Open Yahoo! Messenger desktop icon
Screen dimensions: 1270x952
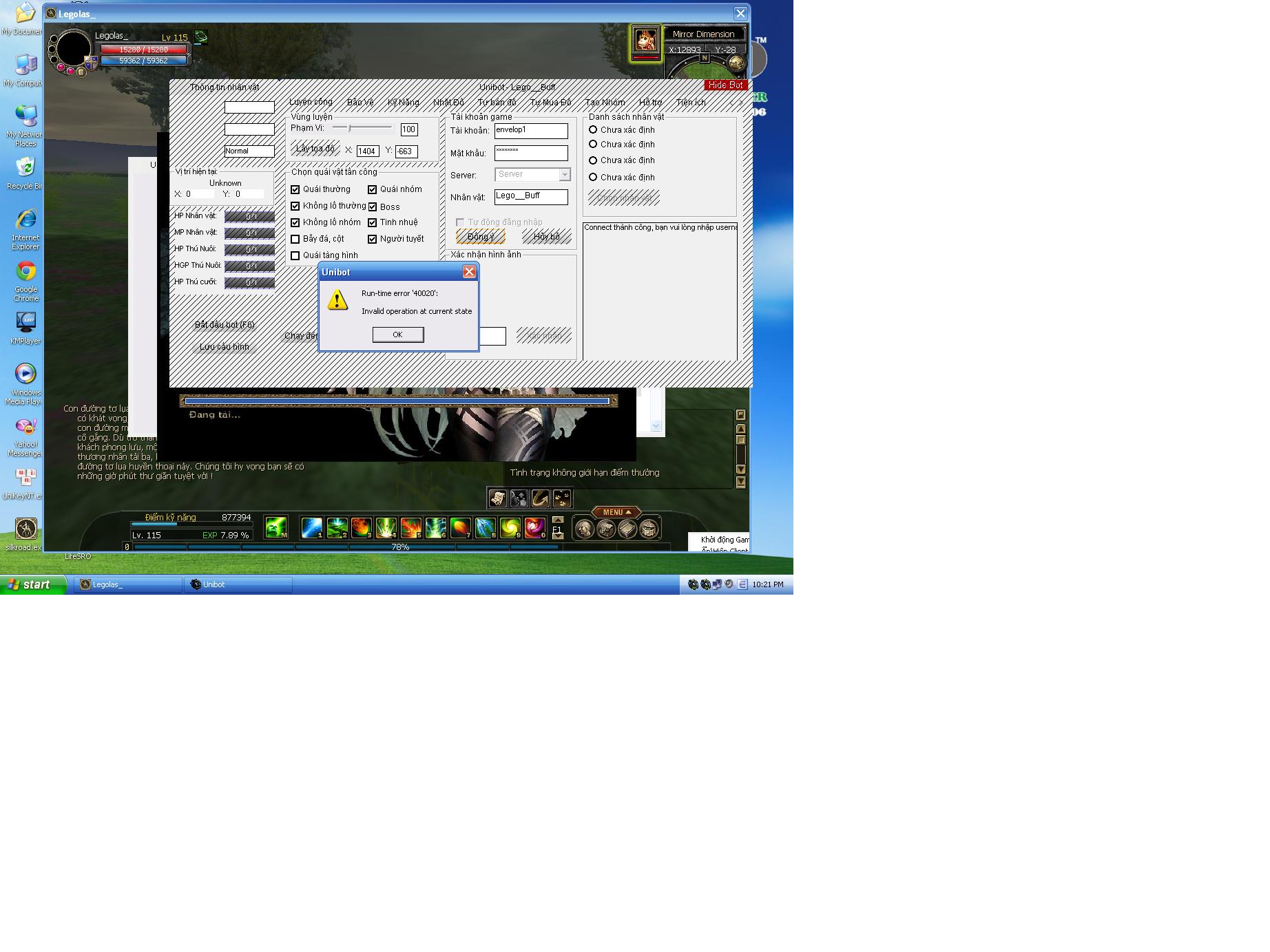(25, 437)
